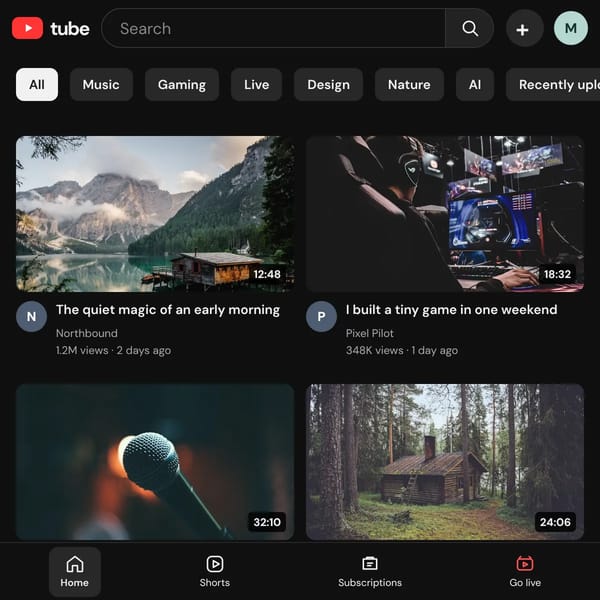The height and width of the screenshot is (600, 600).
Task: Open 'The quiet magic of an early morning' title
Action: pyautogui.click(x=168, y=310)
